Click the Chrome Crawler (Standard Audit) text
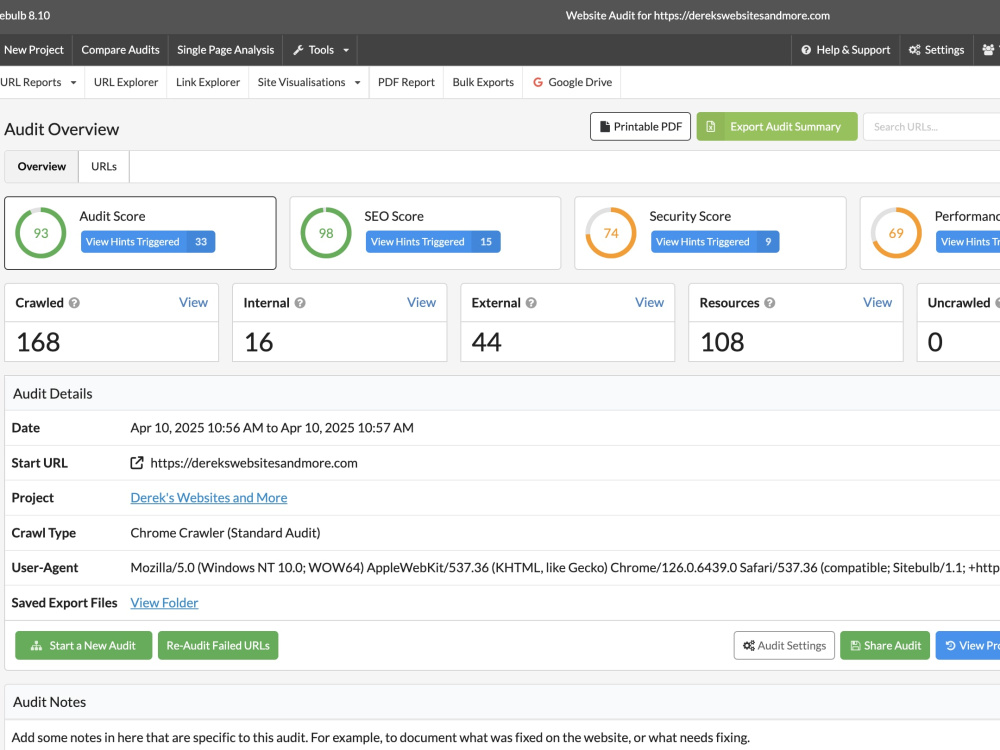The image size is (1000, 750). pos(225,533)
